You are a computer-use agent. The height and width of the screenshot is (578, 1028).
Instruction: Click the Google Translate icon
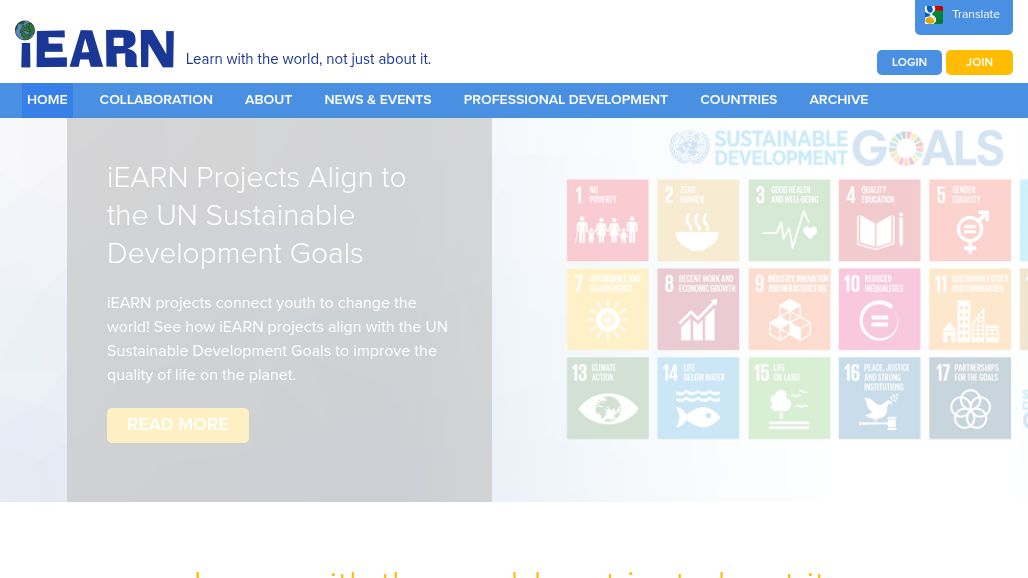934,14
